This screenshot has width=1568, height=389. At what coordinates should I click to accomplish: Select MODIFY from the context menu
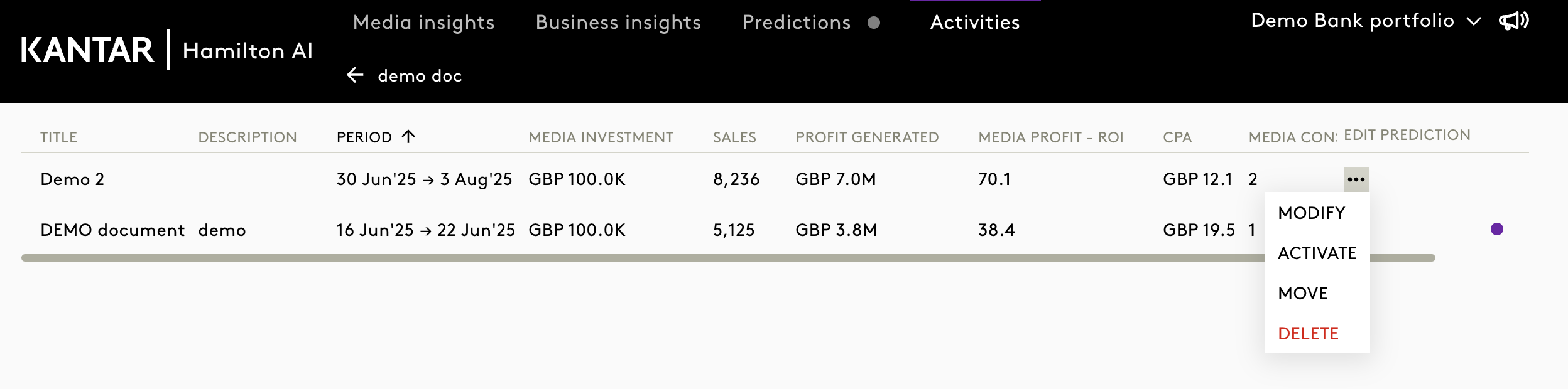point(1312,213)
